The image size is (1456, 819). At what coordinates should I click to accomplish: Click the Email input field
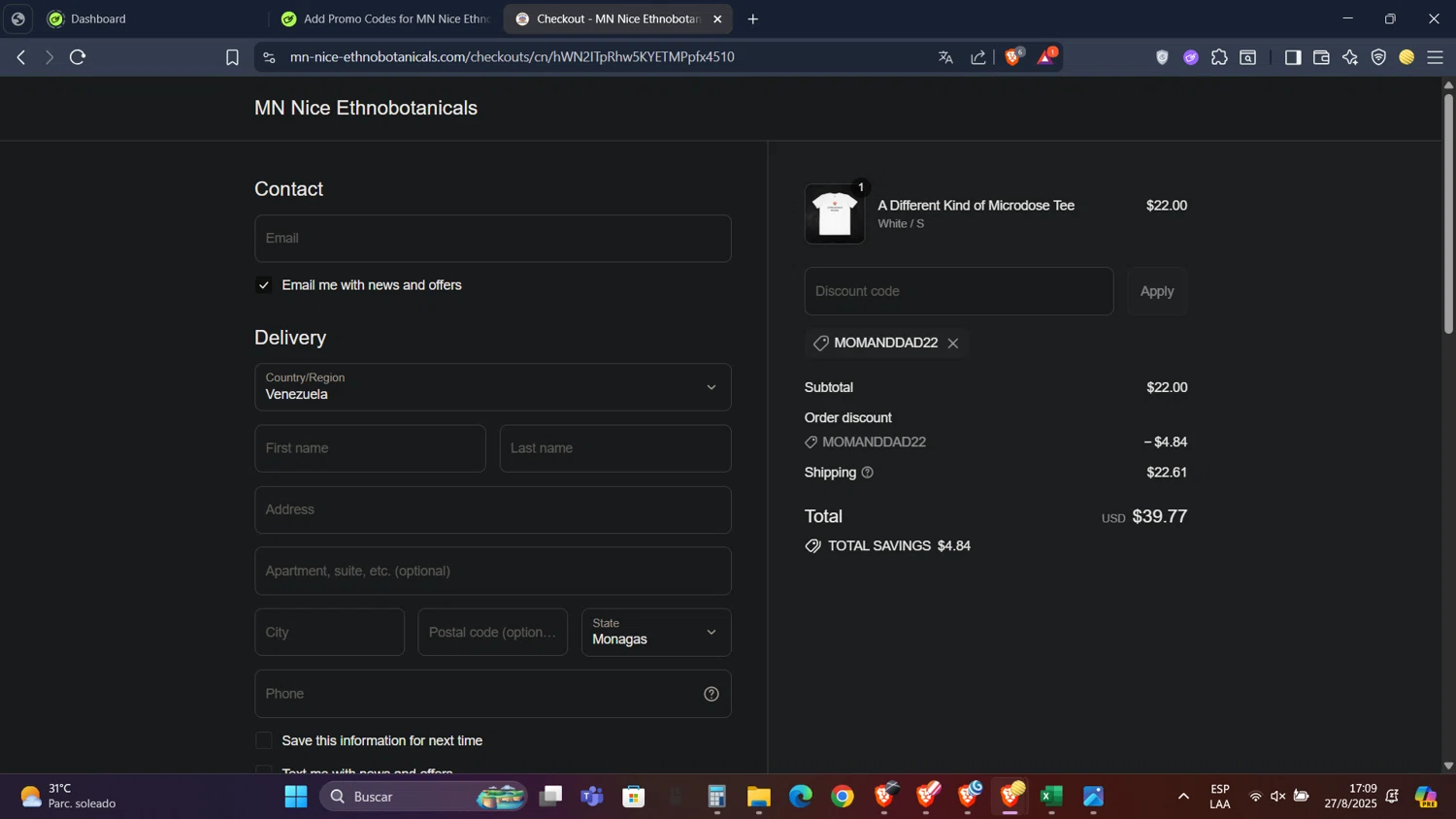pyautogui.click(x=493, y=239)
